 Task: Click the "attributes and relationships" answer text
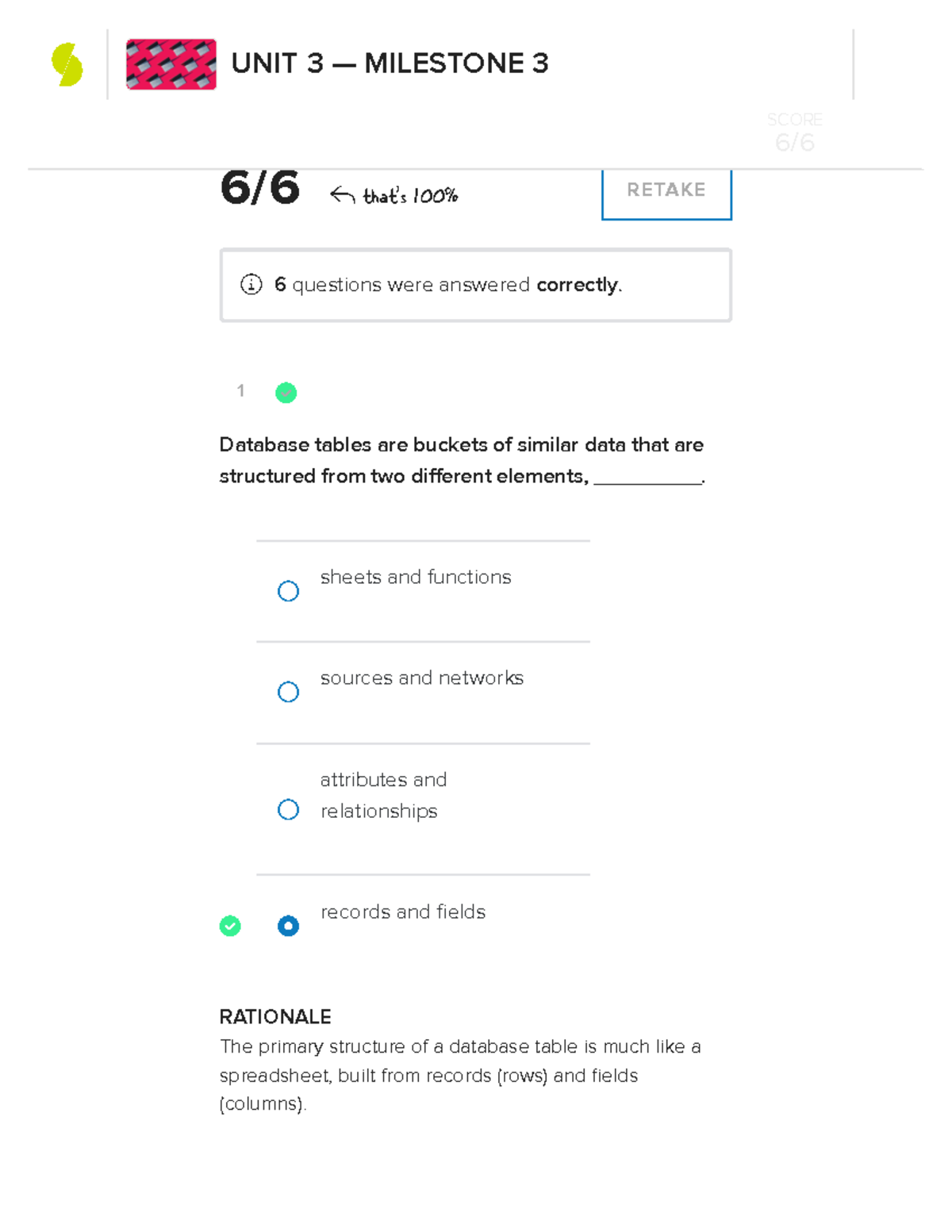(383, 796)
